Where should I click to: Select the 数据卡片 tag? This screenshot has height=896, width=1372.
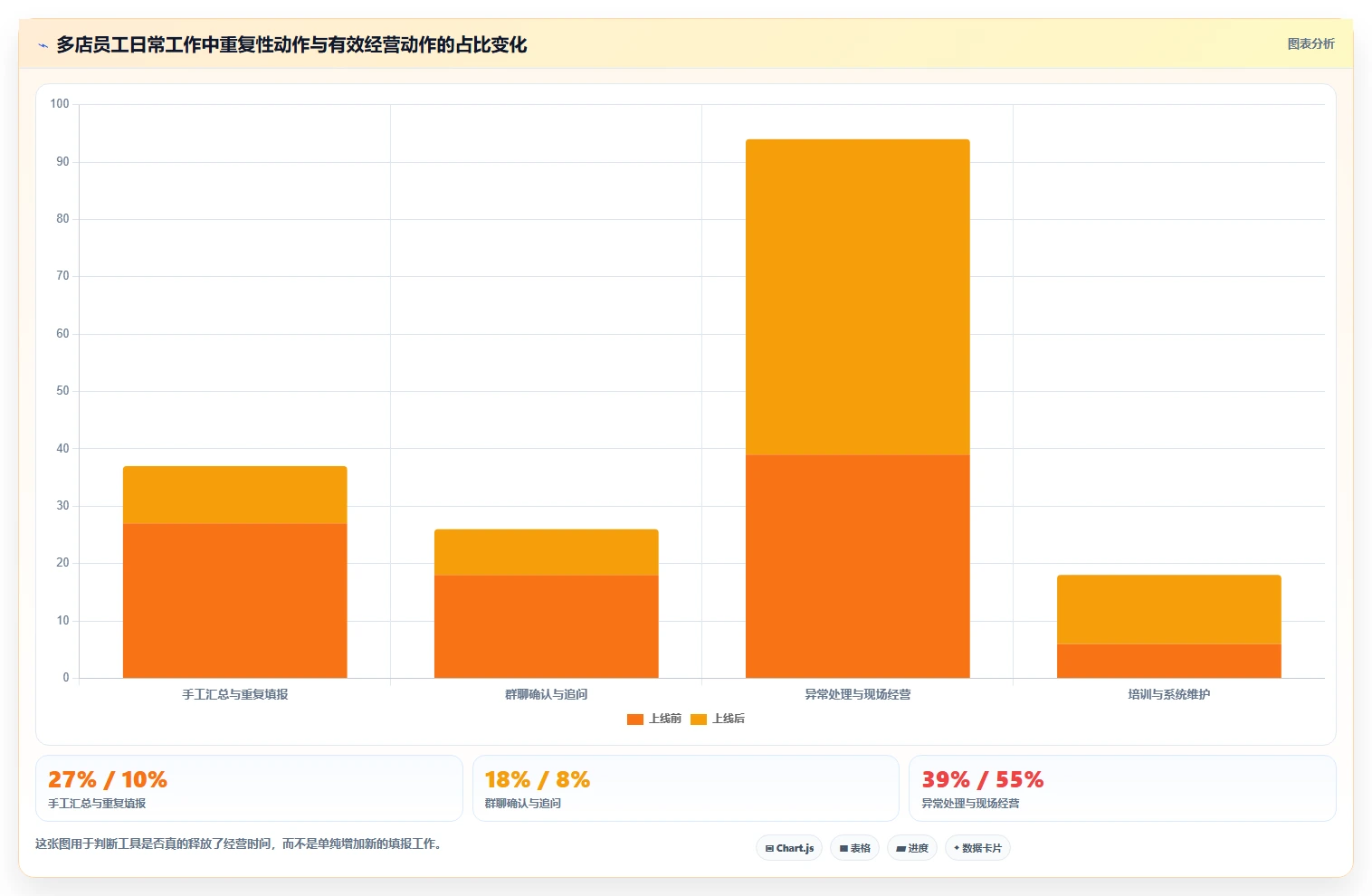(977, 848)
